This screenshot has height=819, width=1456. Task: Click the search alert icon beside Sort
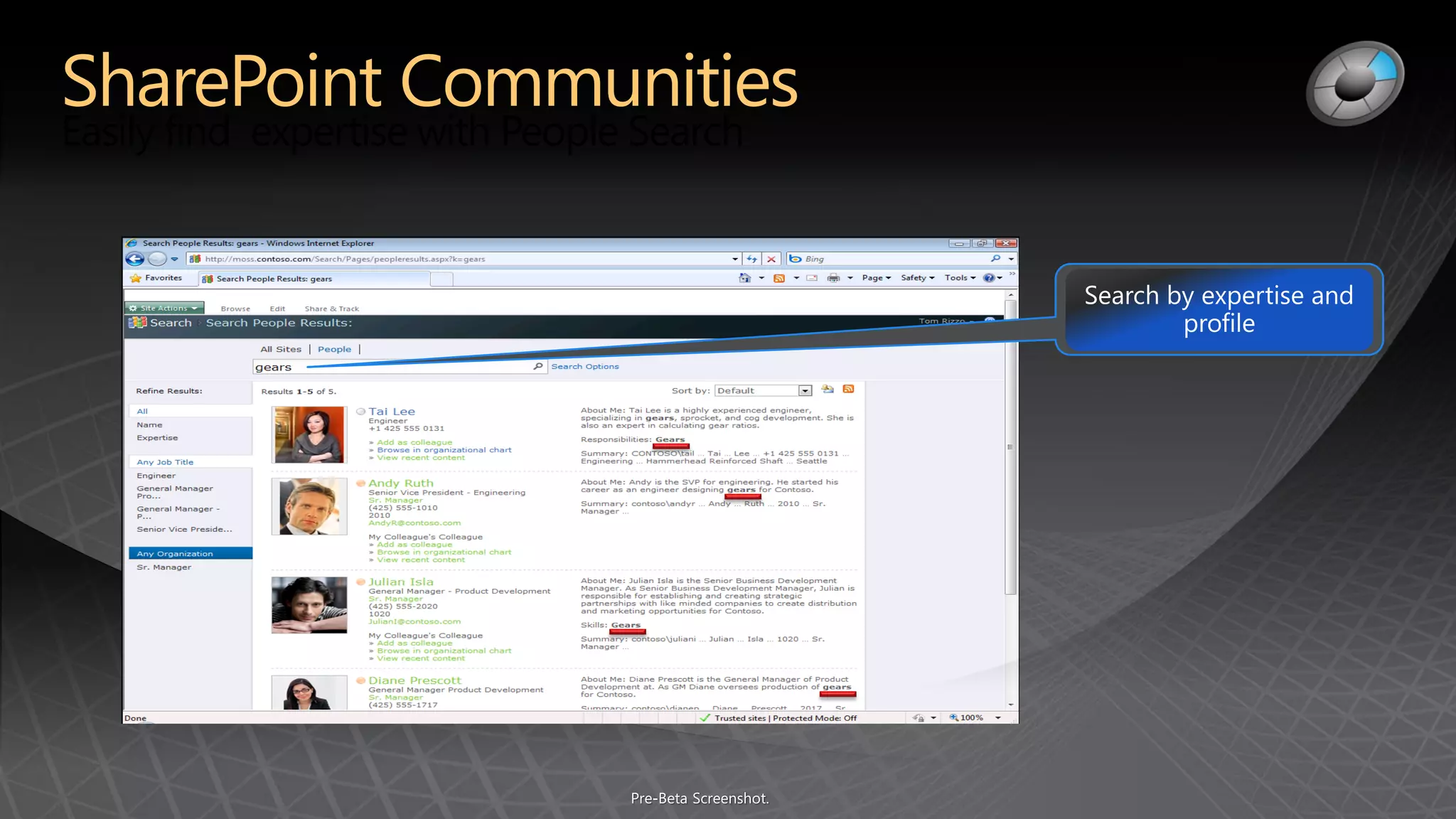tap(828, 390)
